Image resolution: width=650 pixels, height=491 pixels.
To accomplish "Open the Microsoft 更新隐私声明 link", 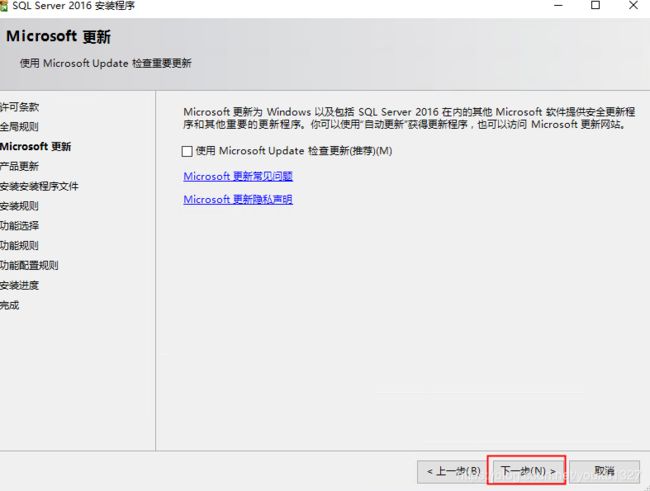I will click(x=238, y=199).
